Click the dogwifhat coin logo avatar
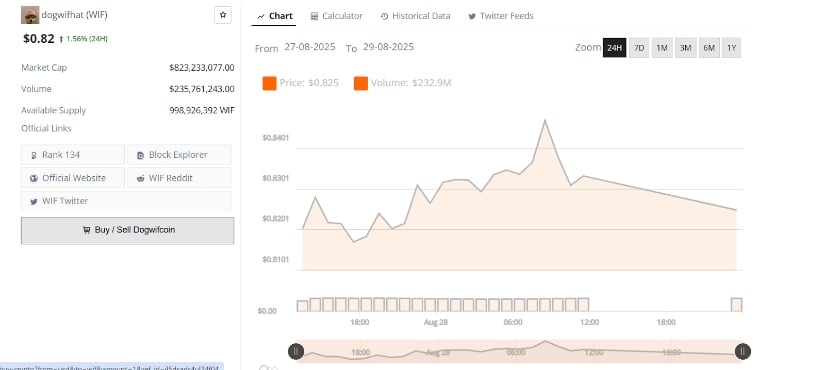 pos(30,15)
